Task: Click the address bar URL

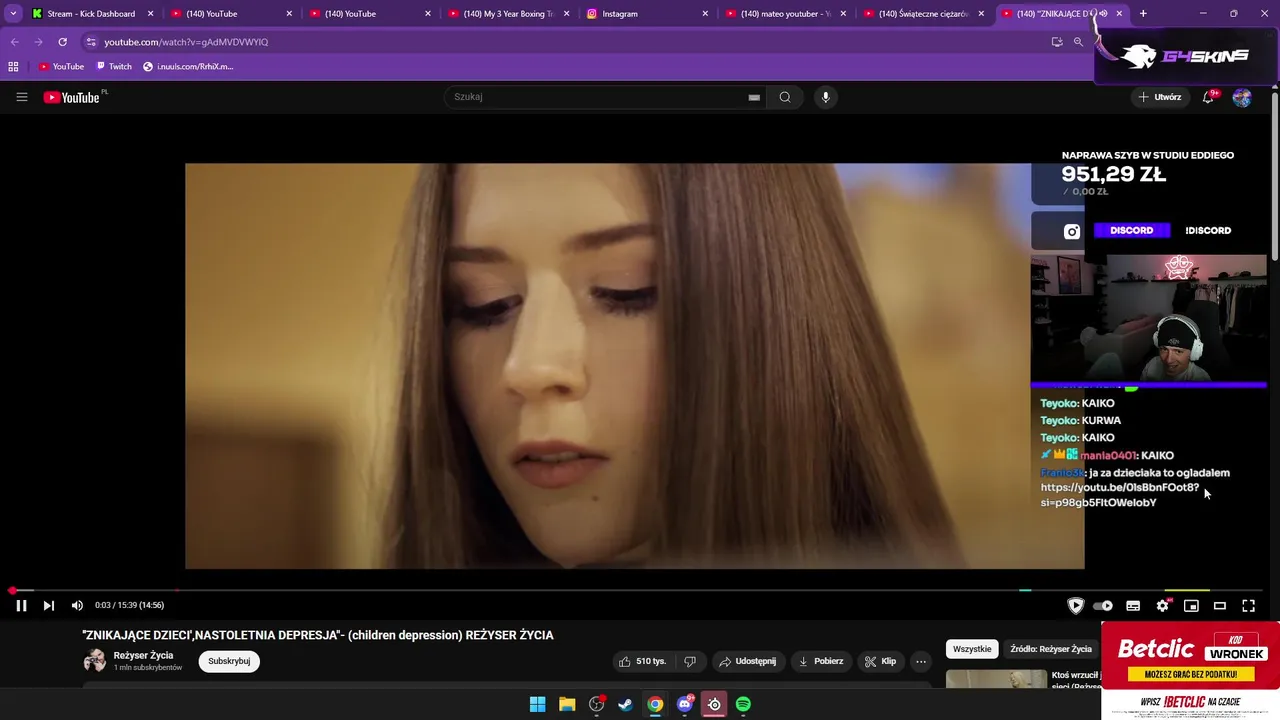Action: (x=186, y=42)
